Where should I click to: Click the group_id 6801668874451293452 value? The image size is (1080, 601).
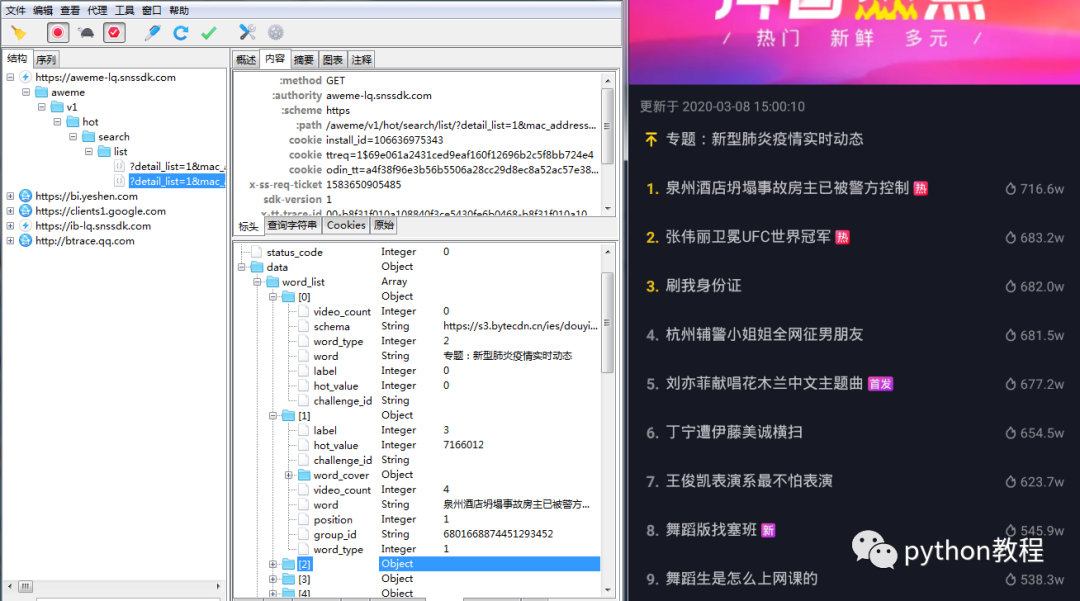498,534
